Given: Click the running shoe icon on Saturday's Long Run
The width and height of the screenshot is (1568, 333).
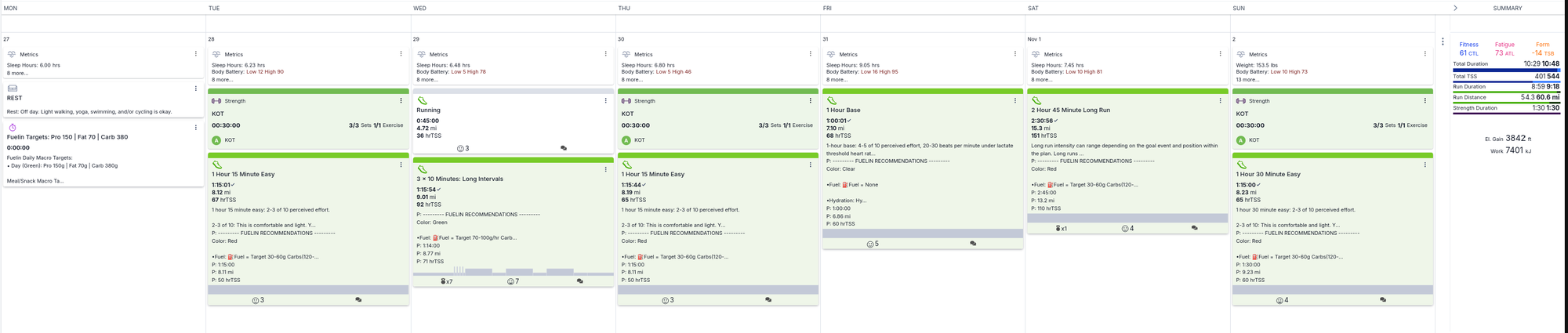Looking at the screenshot, I should pos(1036,101).
